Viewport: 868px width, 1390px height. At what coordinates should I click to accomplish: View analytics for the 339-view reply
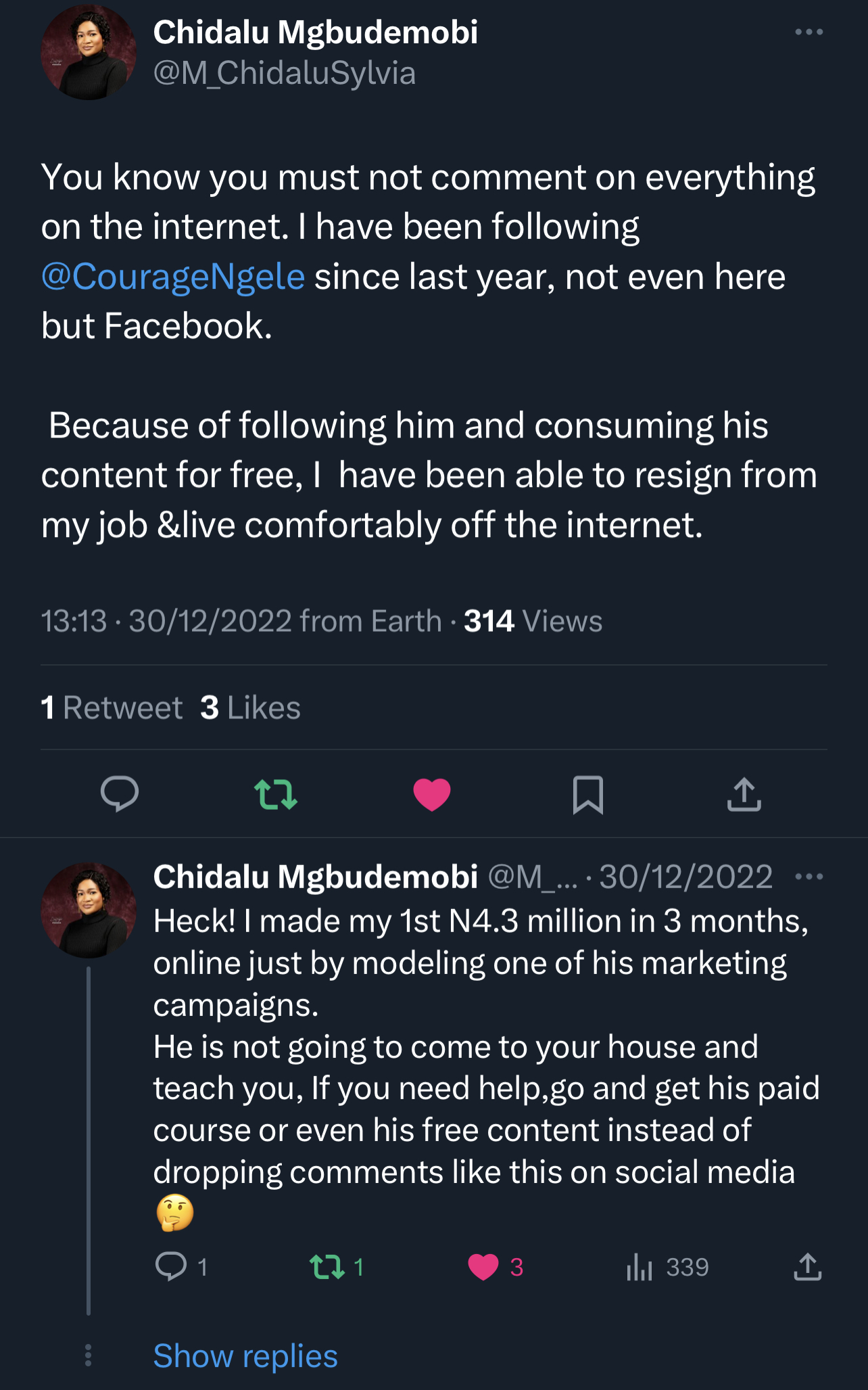[640, 1266]
